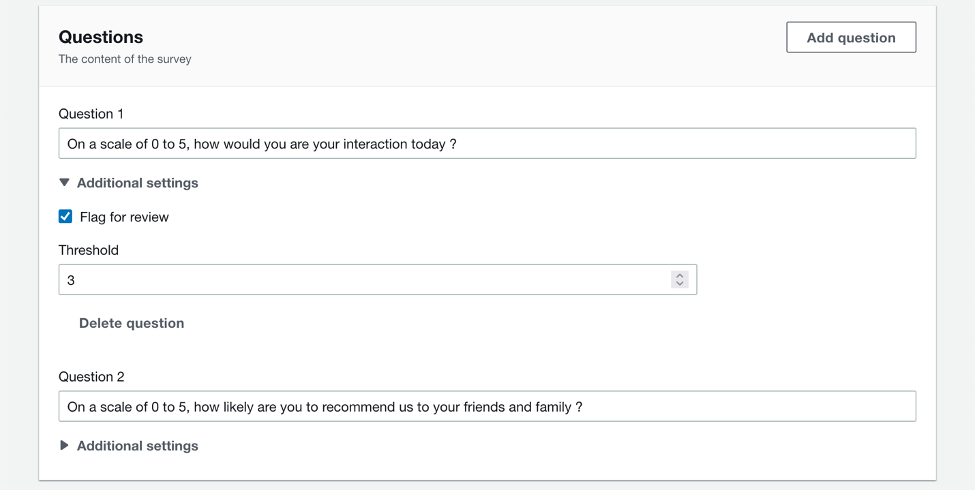Click 'Additional settings' text under Question 1
977x491 pixels.
point(137,183)
